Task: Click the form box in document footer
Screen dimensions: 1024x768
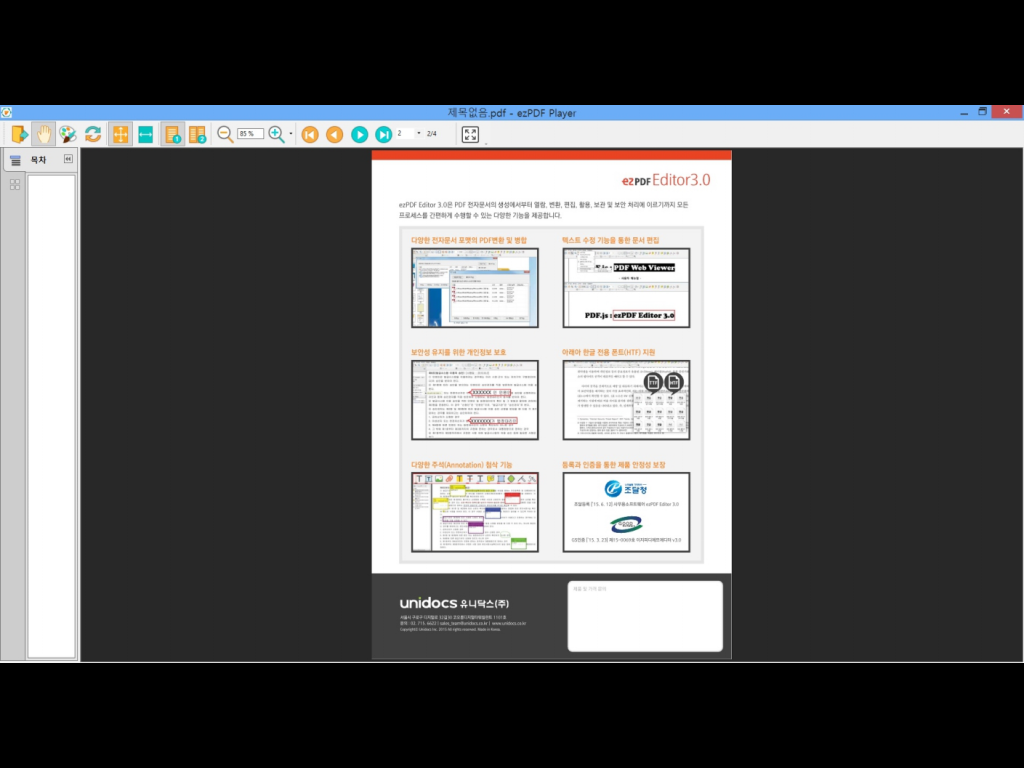Action: pos(645,616)
